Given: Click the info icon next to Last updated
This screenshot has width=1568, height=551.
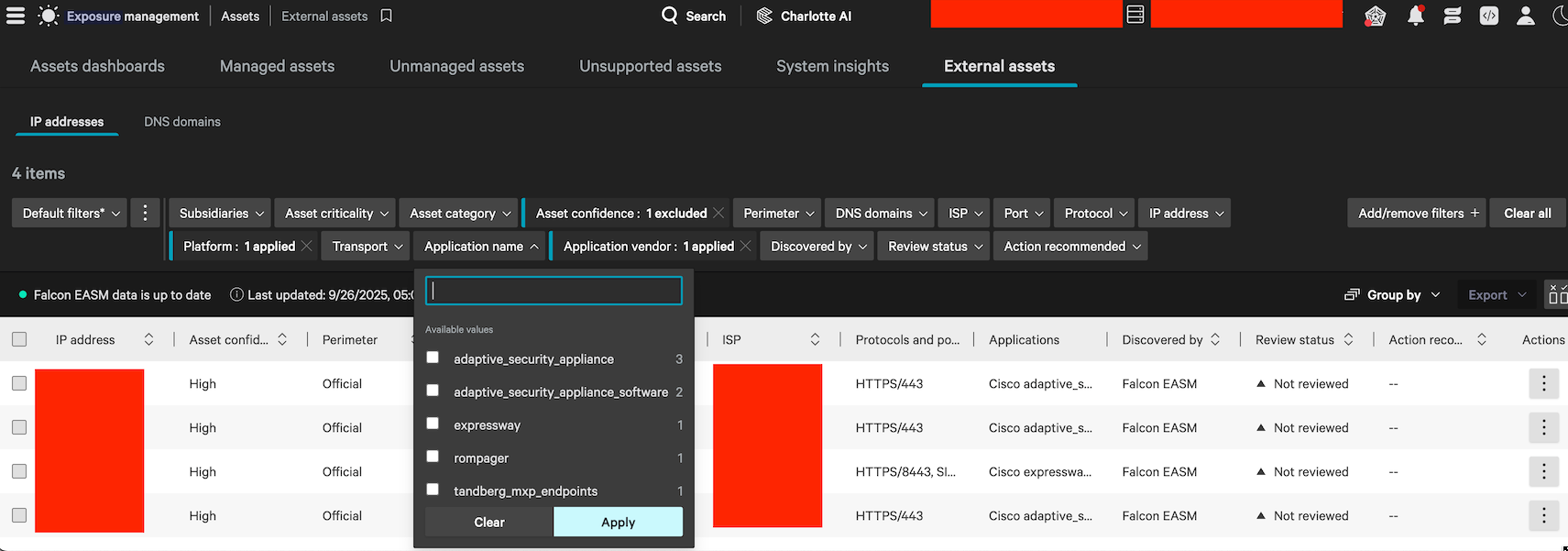Looking at the screenshot, I should 236,294.
